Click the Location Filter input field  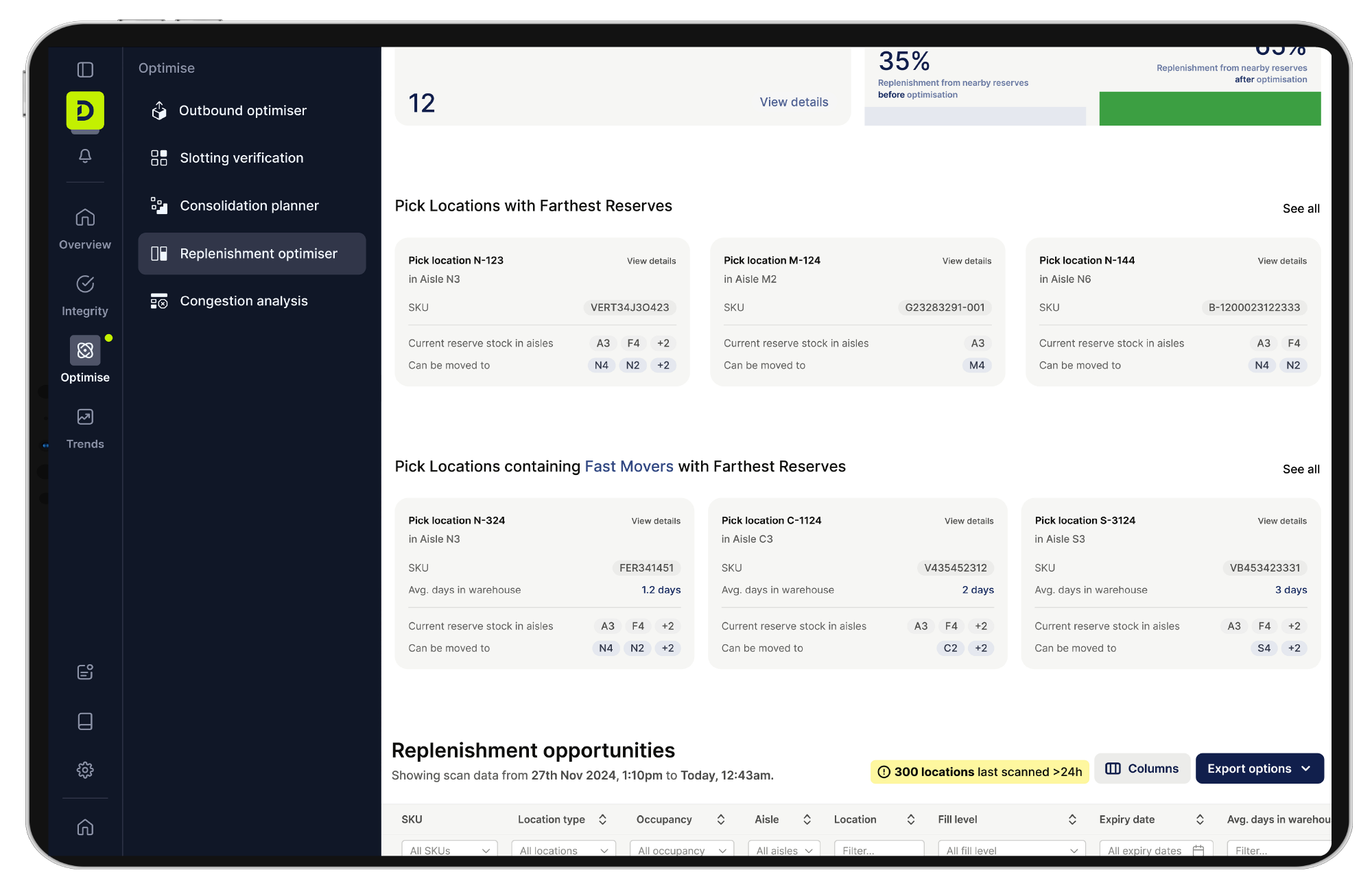click(x=878, y=850)
